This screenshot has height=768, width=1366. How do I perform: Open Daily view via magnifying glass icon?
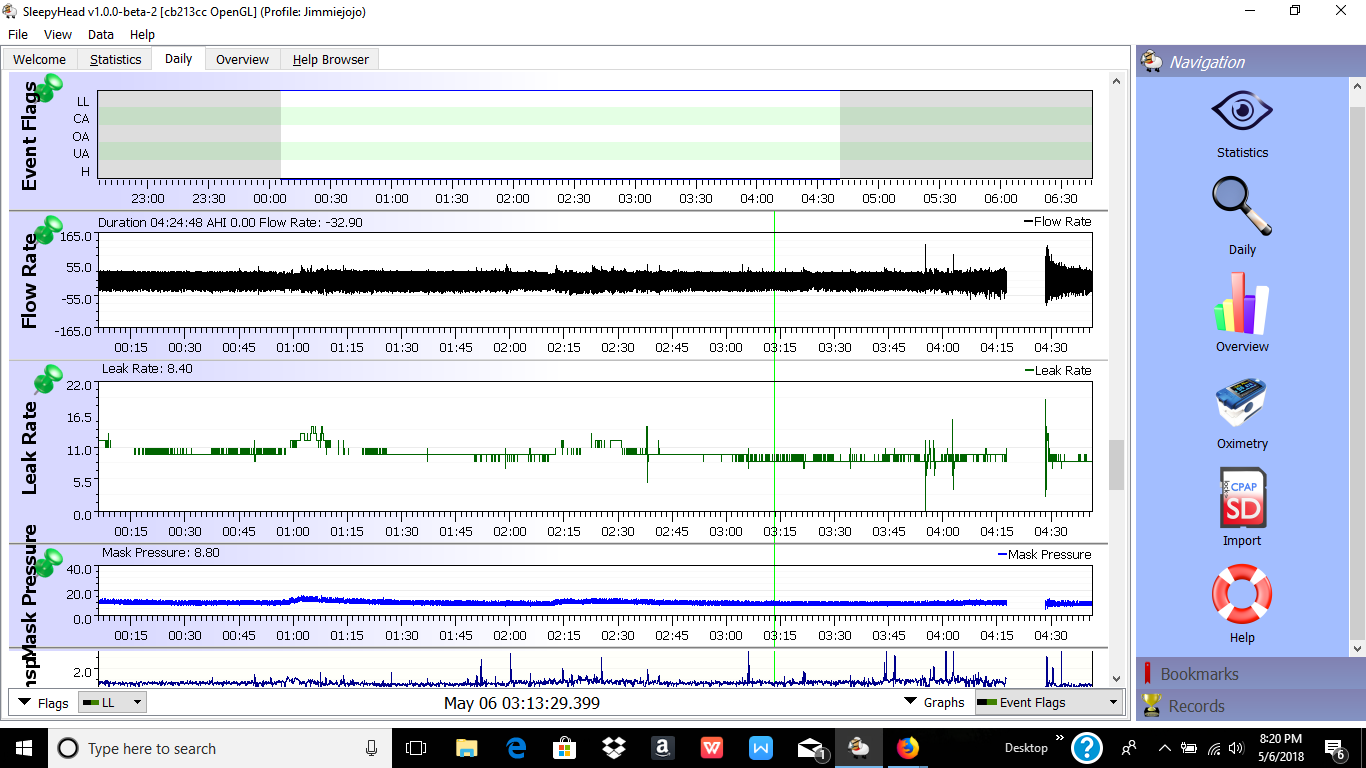tap(1242, 206)
